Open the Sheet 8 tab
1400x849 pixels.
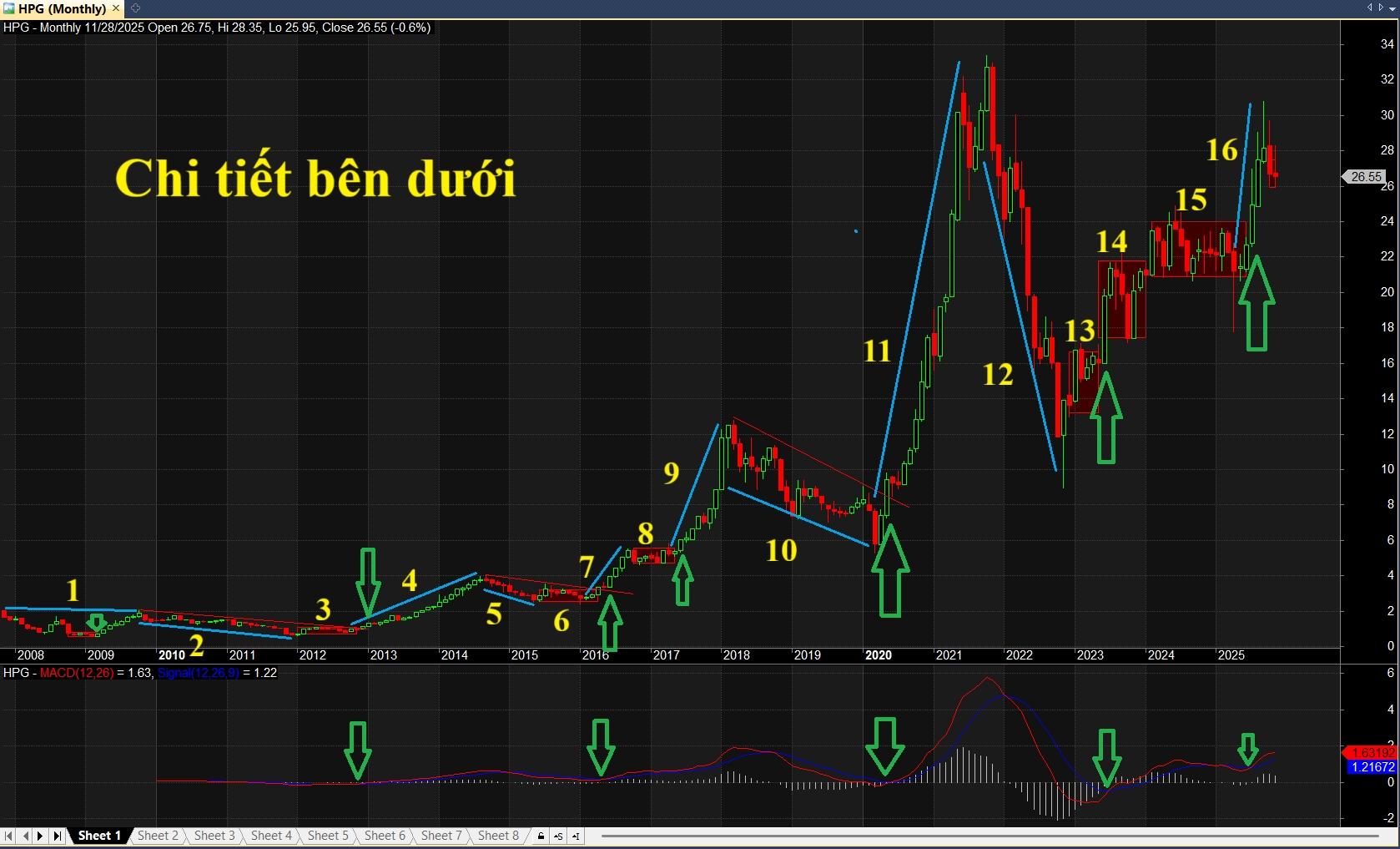498,836
